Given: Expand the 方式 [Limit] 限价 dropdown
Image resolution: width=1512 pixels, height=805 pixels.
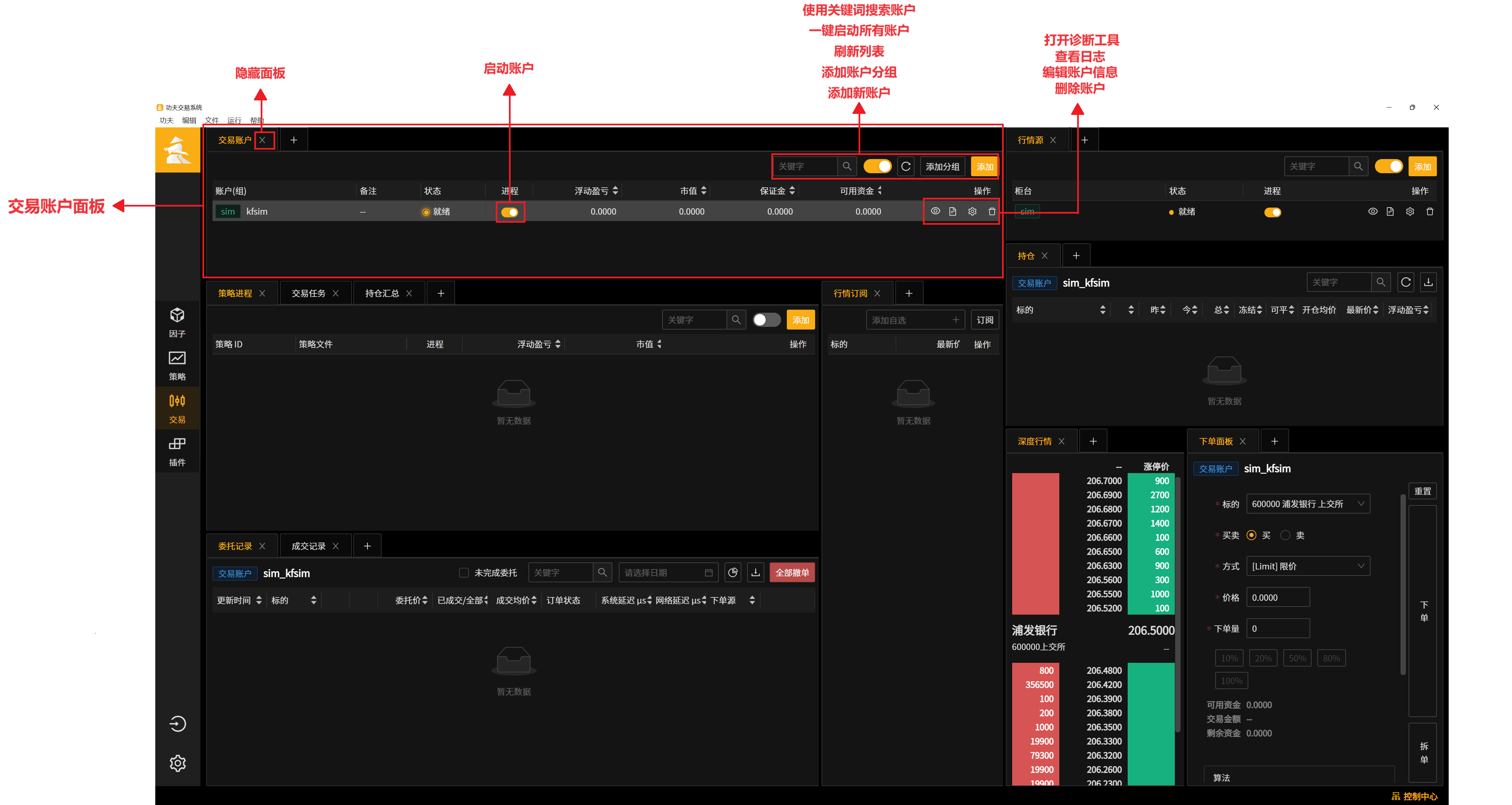Looking at the screenshot, I should click(1307, 566).
